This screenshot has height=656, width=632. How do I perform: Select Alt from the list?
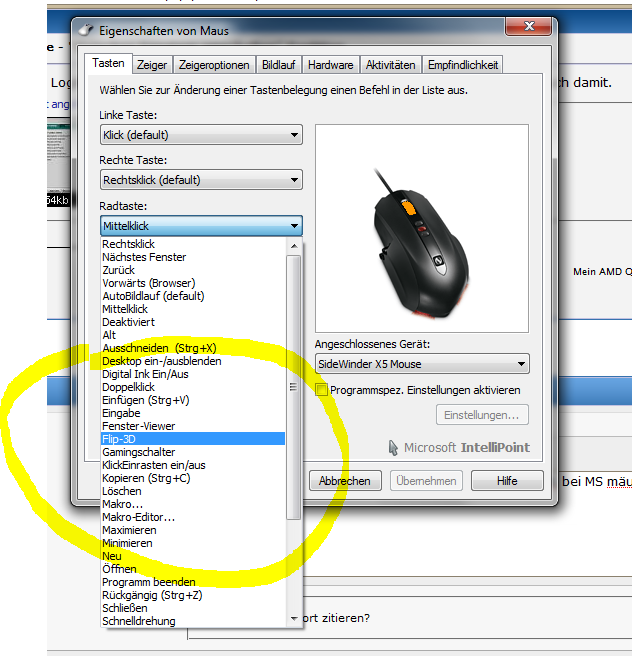tap(193, 335)
